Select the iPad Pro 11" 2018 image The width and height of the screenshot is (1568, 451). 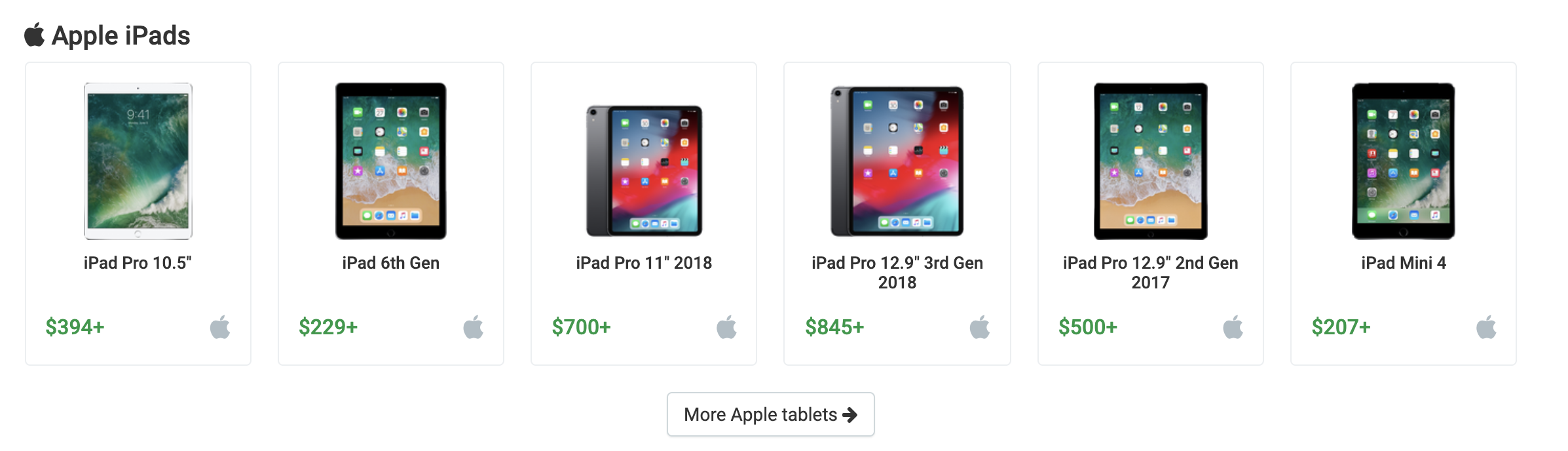(644, 170)
